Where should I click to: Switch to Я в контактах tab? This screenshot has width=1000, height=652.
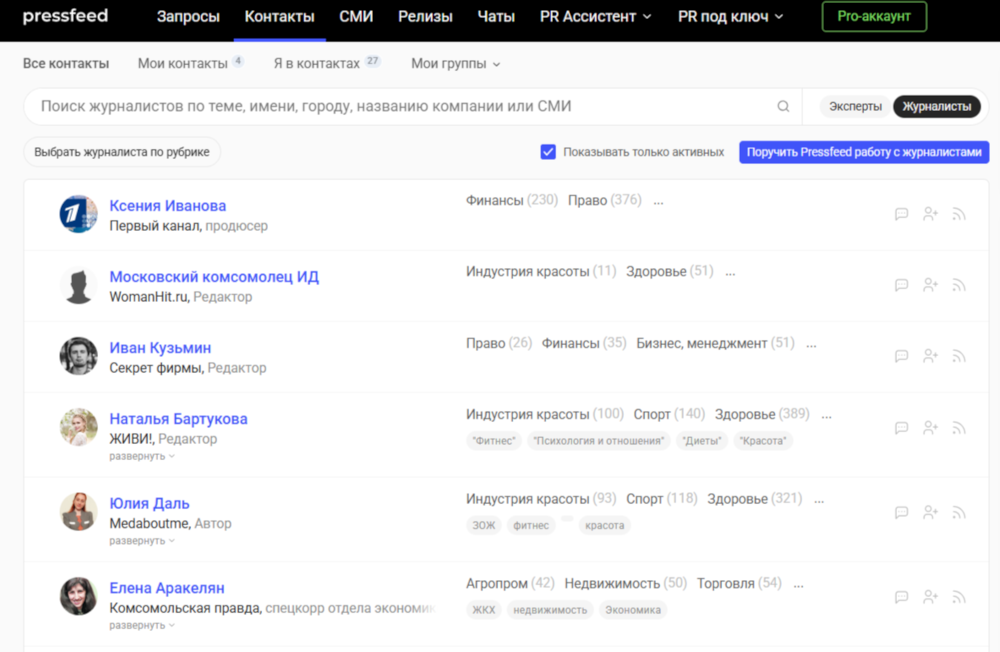point(327,63)
